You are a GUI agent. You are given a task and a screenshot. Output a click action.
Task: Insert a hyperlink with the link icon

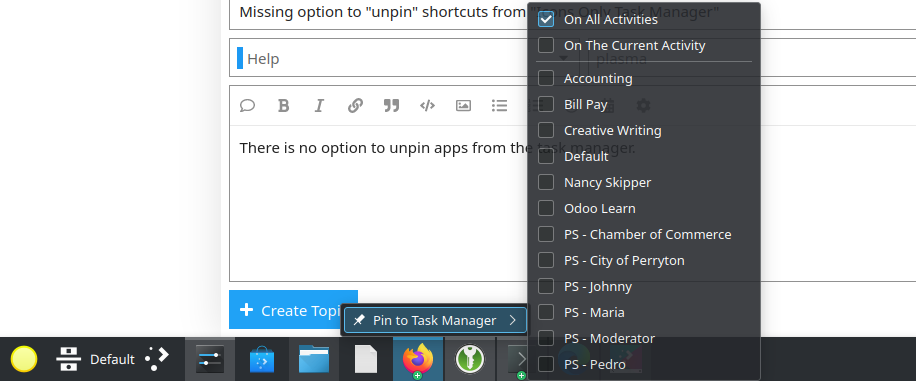[355, 106]
